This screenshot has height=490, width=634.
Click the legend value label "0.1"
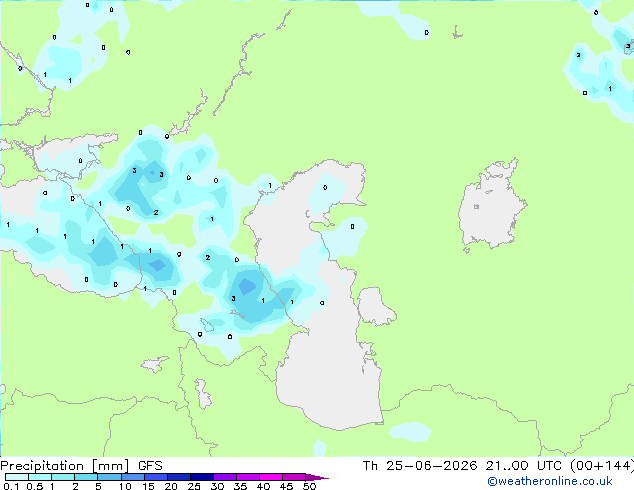[11, 486]
